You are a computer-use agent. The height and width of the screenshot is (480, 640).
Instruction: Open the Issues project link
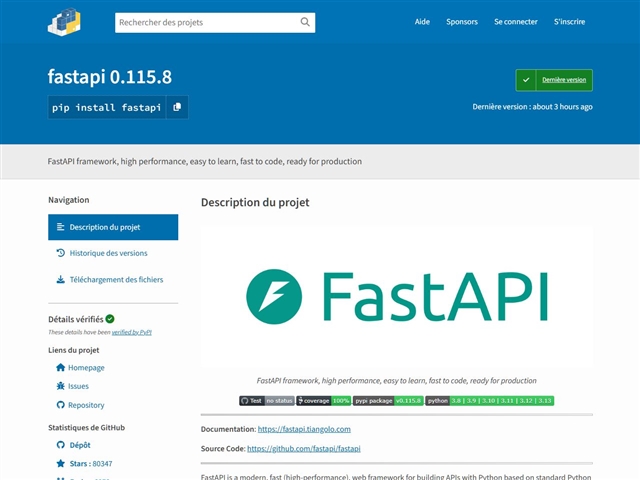(78, 386)
